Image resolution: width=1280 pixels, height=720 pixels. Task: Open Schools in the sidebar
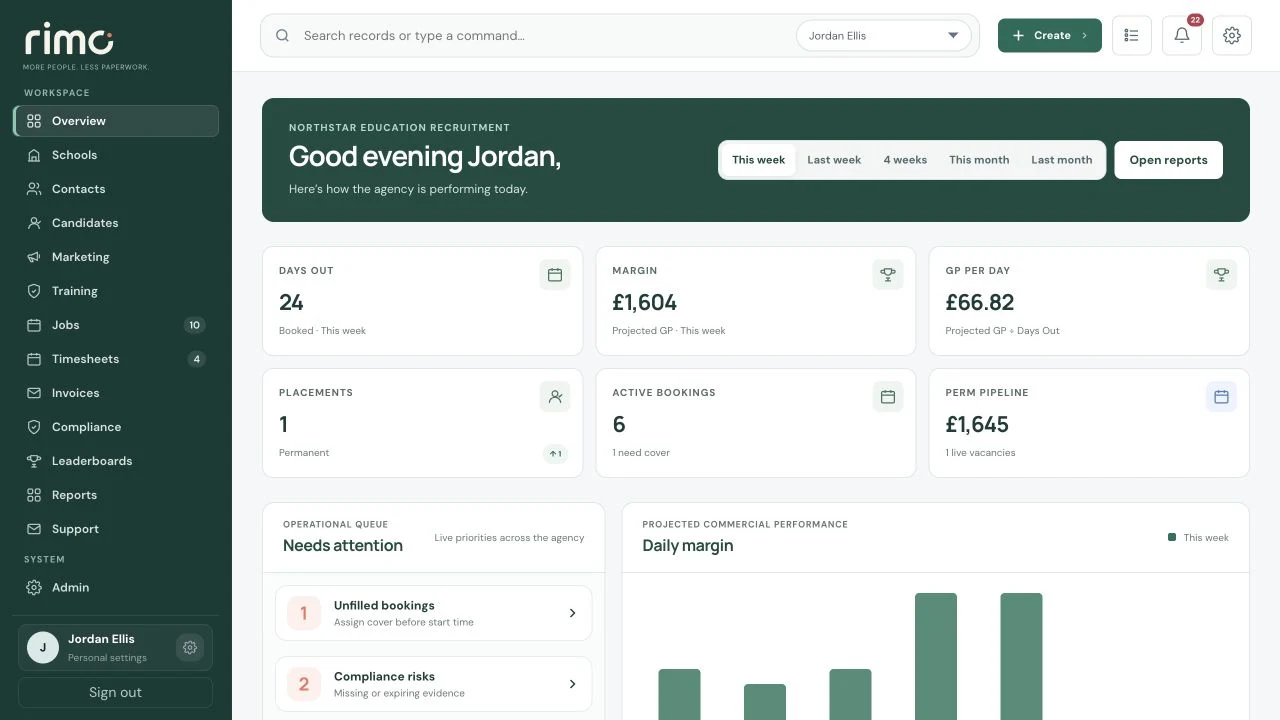click(x=116, y=155)
